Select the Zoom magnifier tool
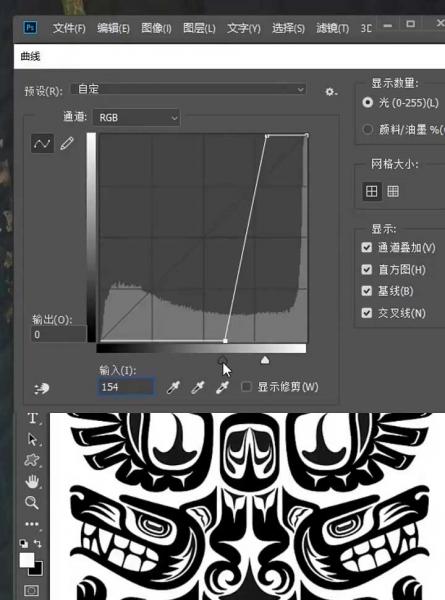 [x=32, y=502]
